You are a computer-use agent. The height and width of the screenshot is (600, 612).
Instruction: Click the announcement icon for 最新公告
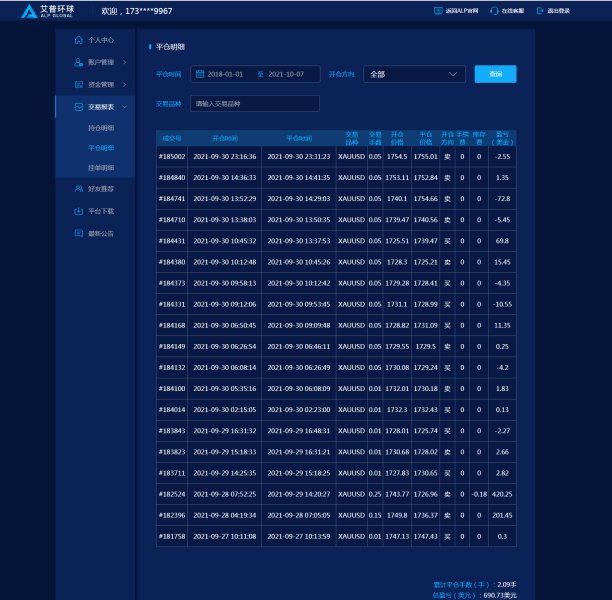click(78, 233)
